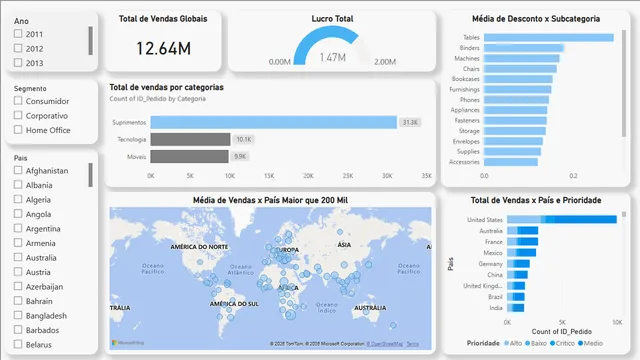Enable the Consumidor segment checkbox
The height and width of the screenshot is (360, 640).
pyautogui.click(x=18, y=100)
